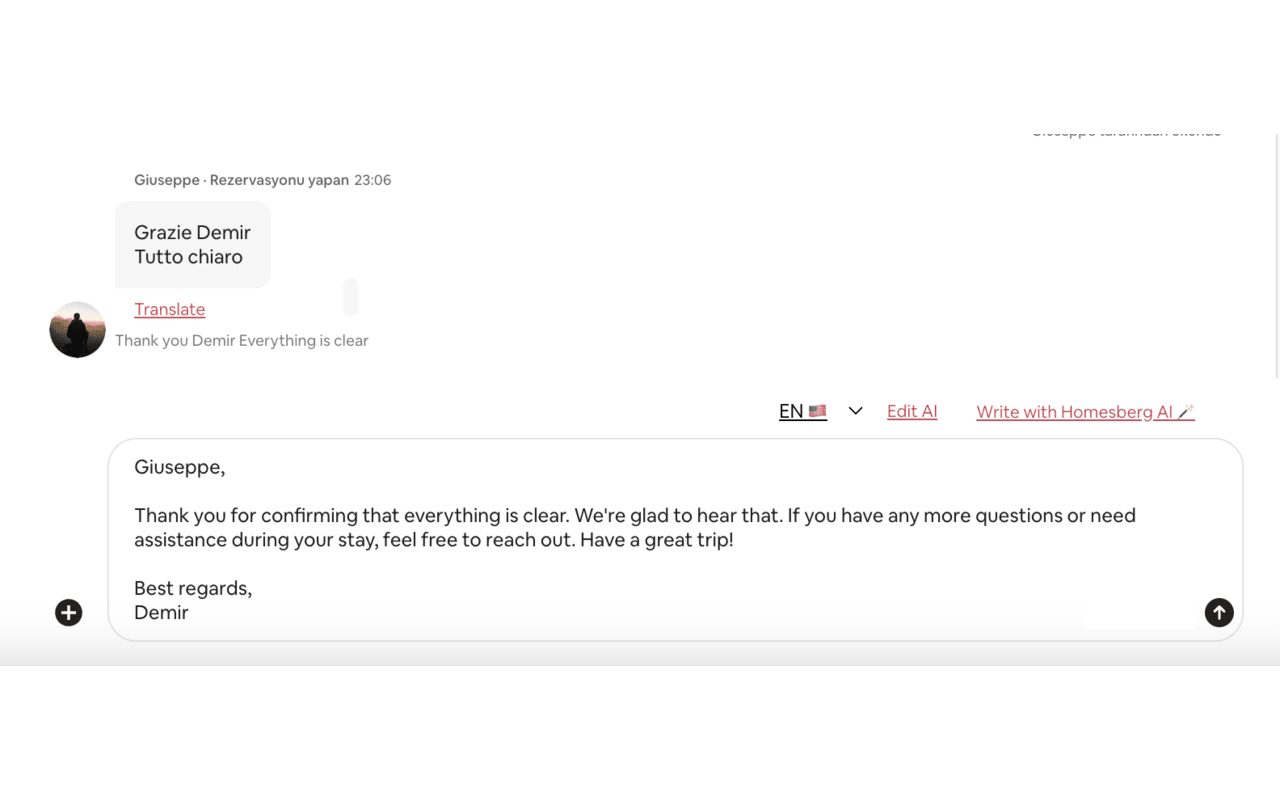Viewport: 1280px width, 800px height.
Task: Open Giuseppe's profile picture
Action: point(77,329)
